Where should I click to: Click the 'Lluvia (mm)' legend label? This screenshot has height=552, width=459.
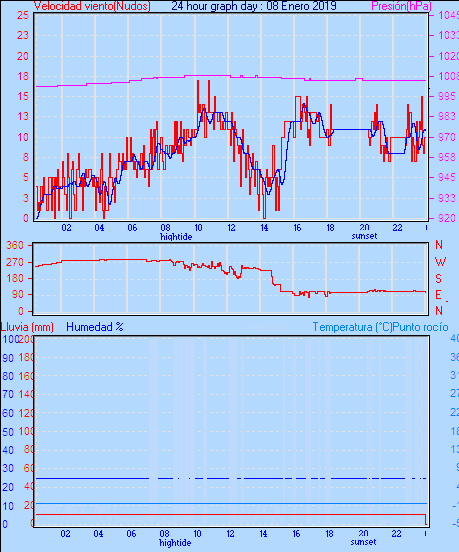click(27, 327)
